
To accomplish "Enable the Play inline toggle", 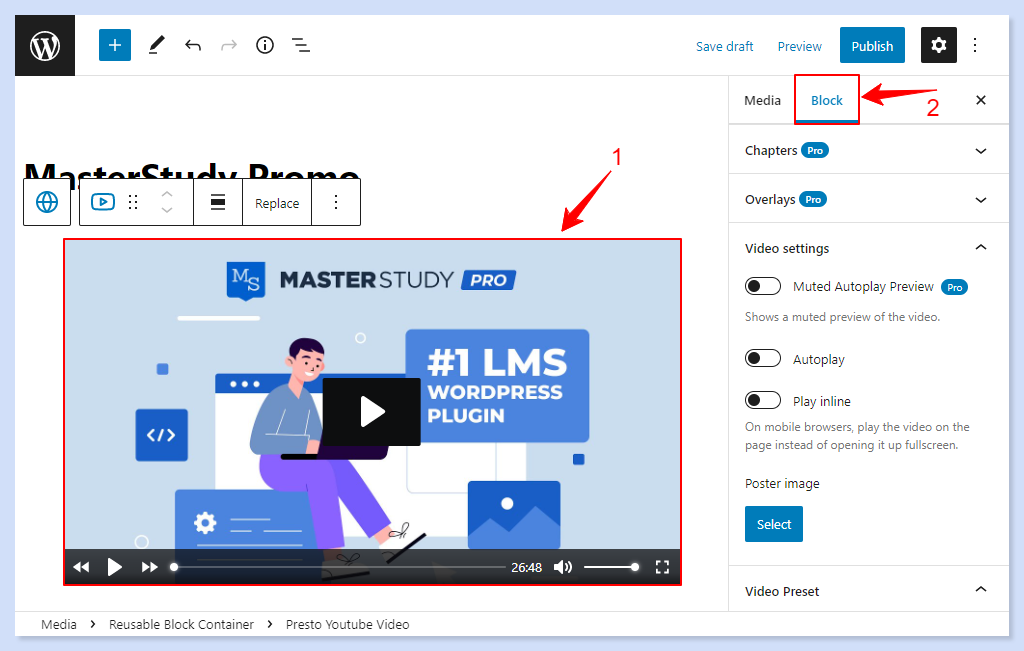I will pyautogui.click(x=763, y=401).
